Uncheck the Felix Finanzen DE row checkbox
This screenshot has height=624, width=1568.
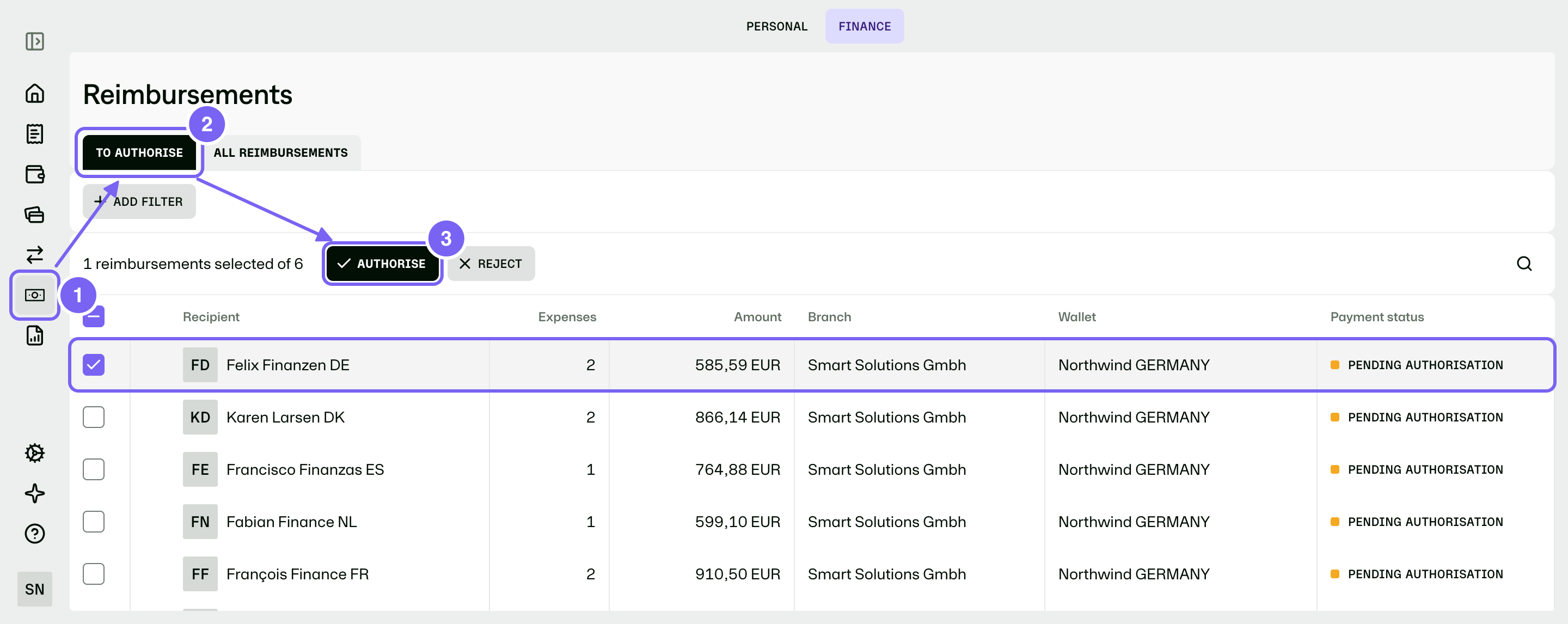[94, 365]
